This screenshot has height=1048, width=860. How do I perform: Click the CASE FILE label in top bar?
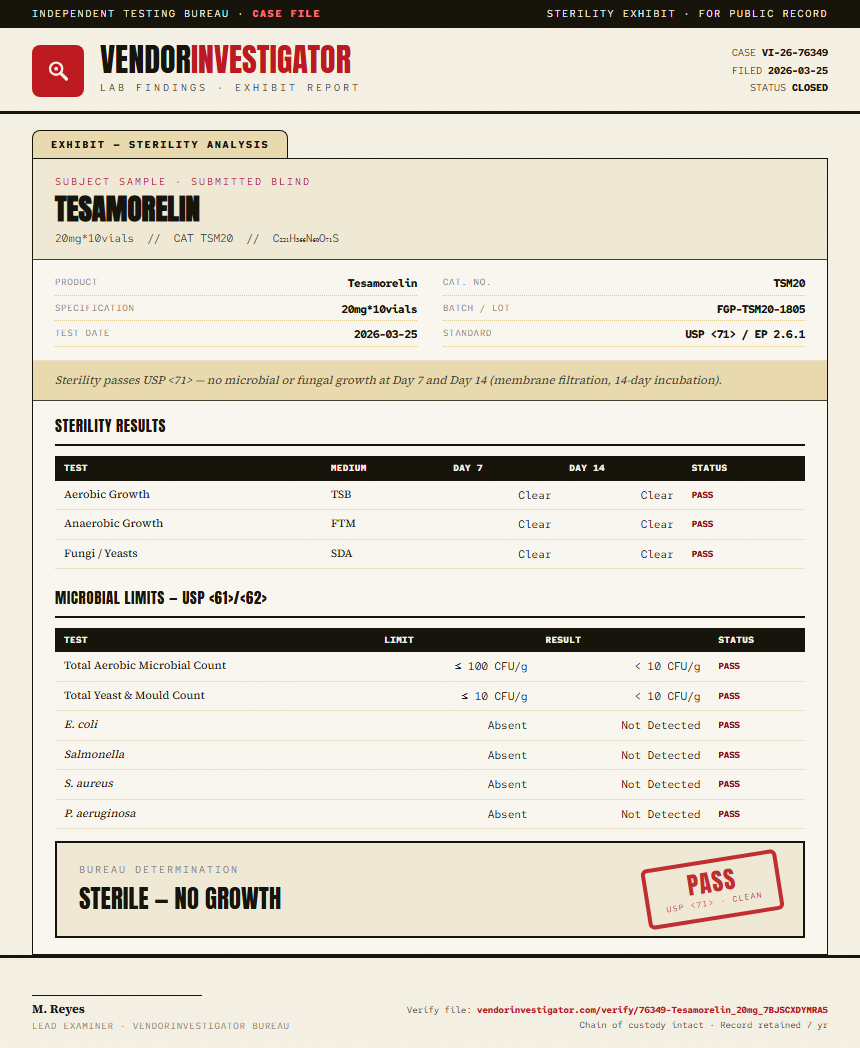(286, 13)
